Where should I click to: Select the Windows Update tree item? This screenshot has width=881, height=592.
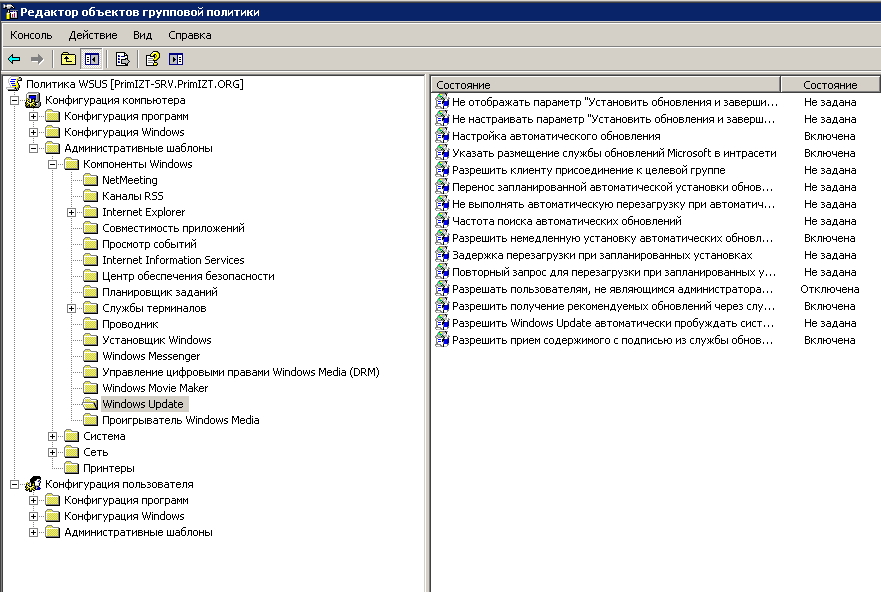[x=143, y=404]
